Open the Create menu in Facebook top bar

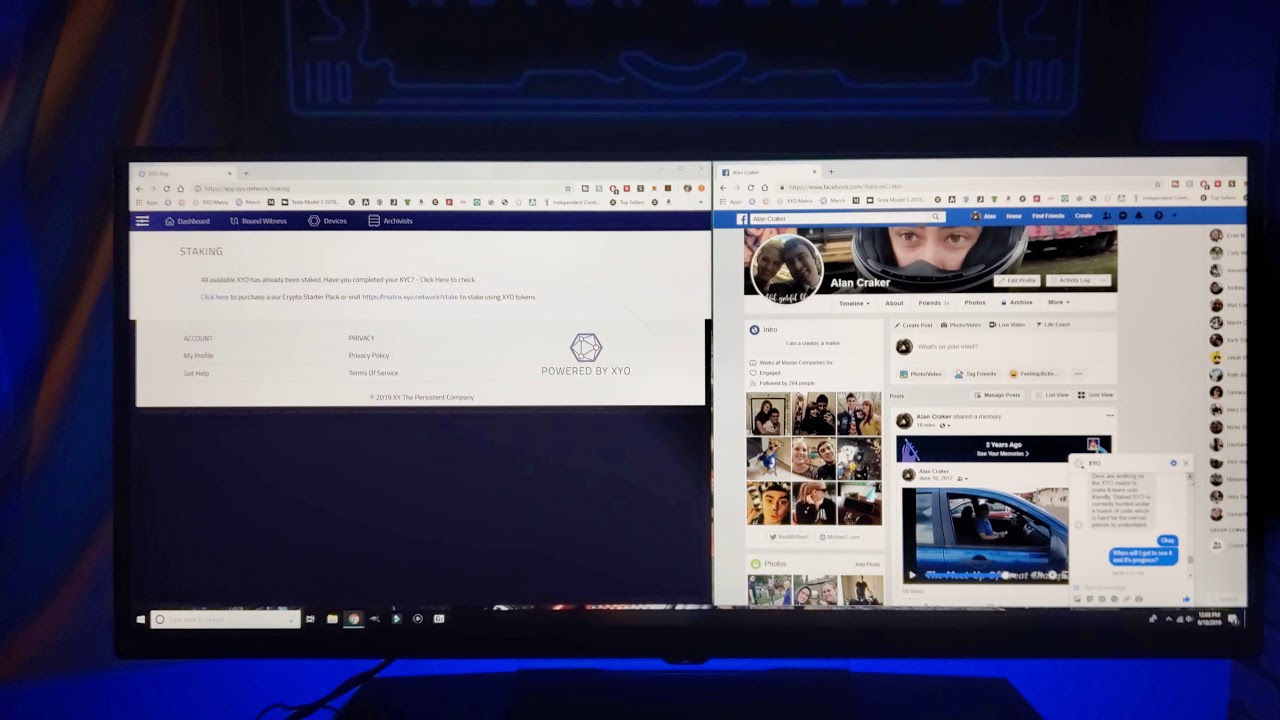pos(1083,216)
